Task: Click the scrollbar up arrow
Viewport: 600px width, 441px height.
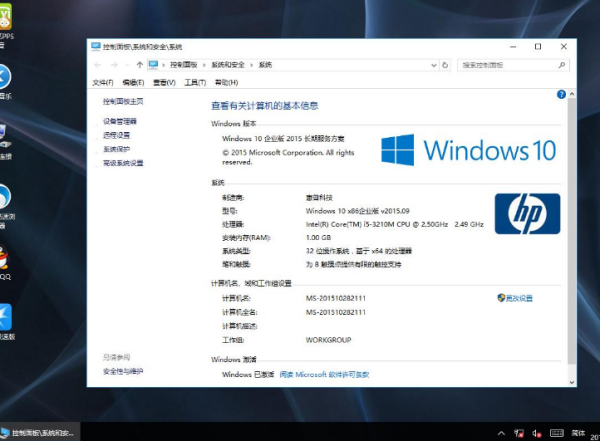Action: (x=572, y=94)
